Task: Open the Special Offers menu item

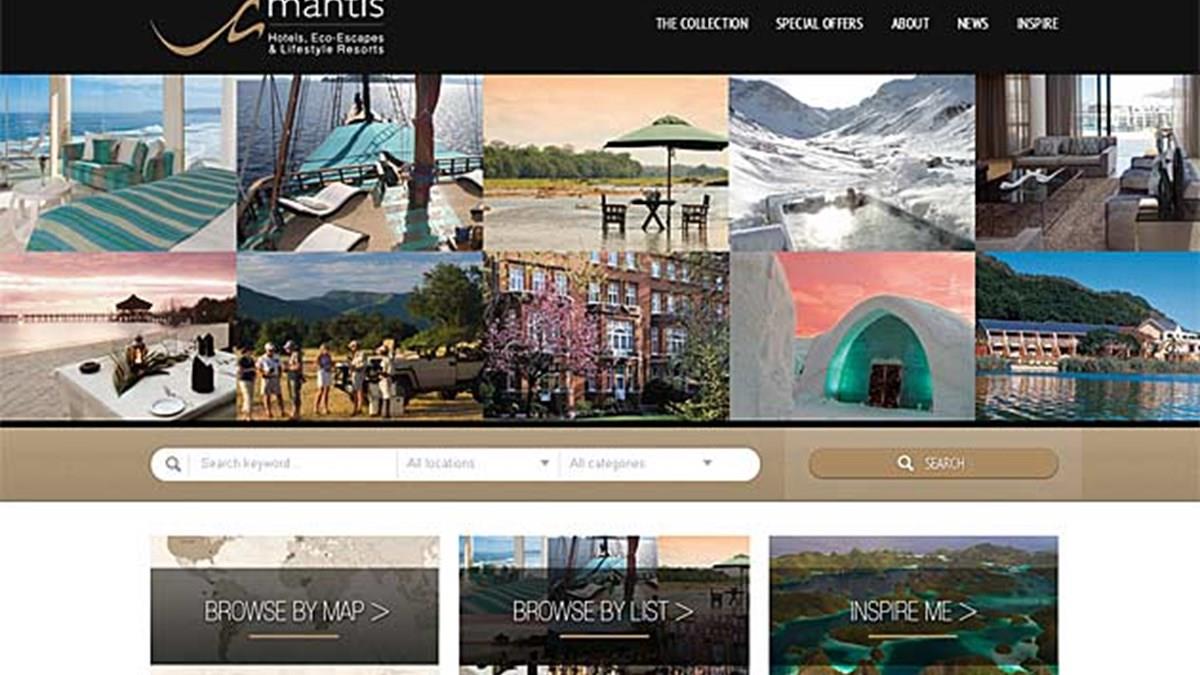Action: tap(819, 23)
